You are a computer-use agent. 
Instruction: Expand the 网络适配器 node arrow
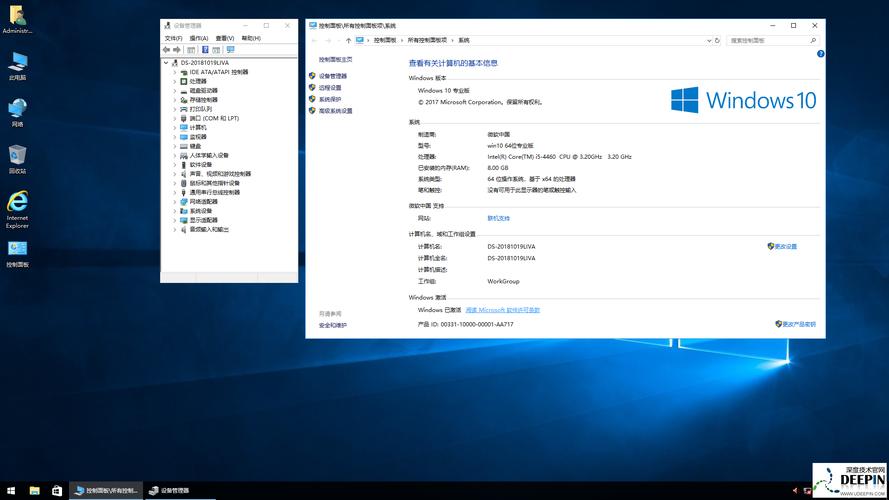[175, 202]
